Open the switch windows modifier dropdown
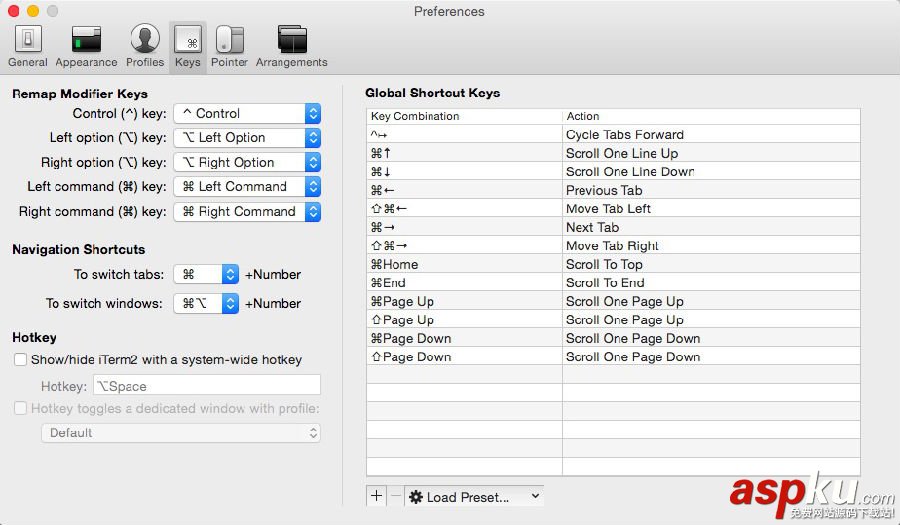Screen dimensions: 900x525 (206, 303)
